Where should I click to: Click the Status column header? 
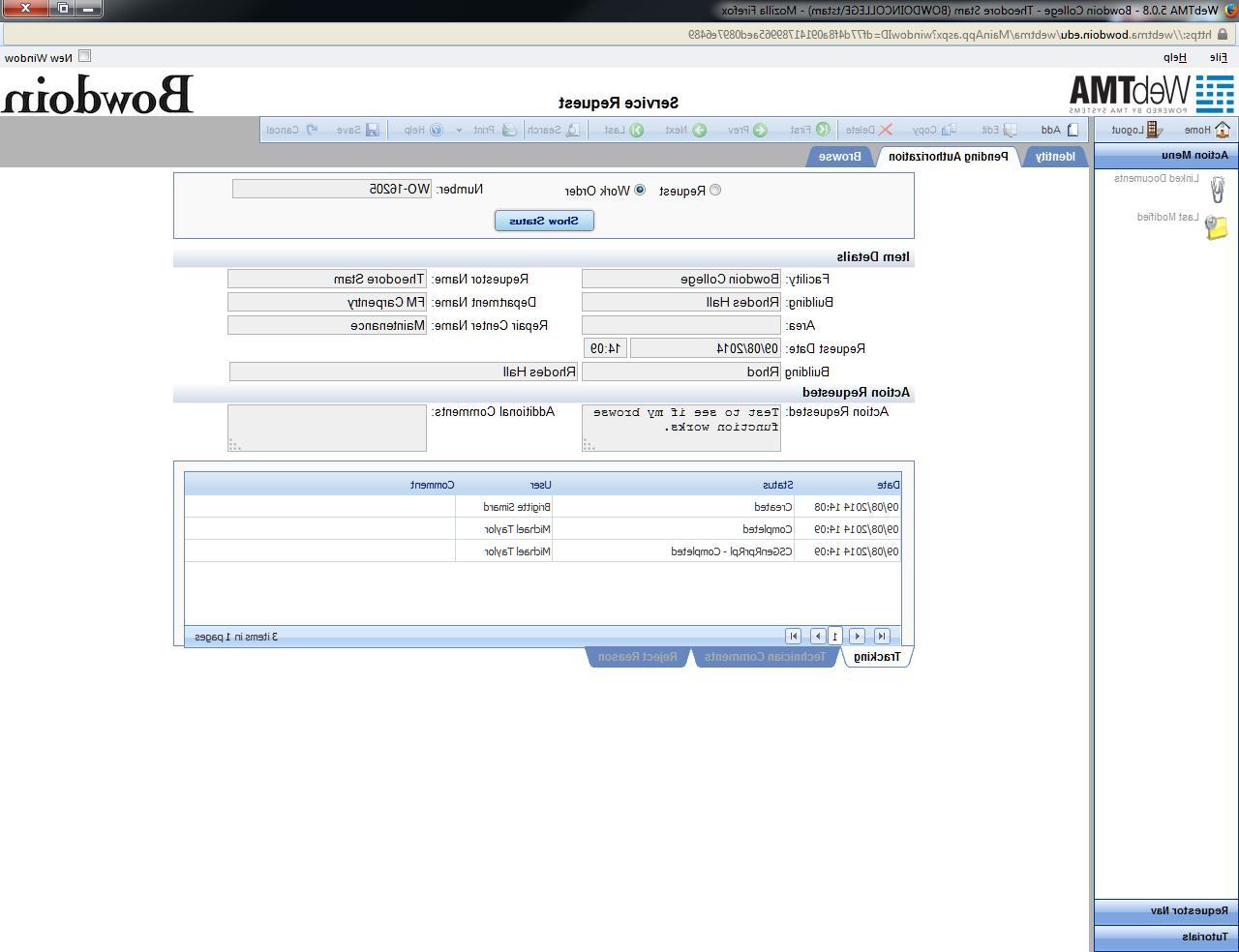point(777,485)
